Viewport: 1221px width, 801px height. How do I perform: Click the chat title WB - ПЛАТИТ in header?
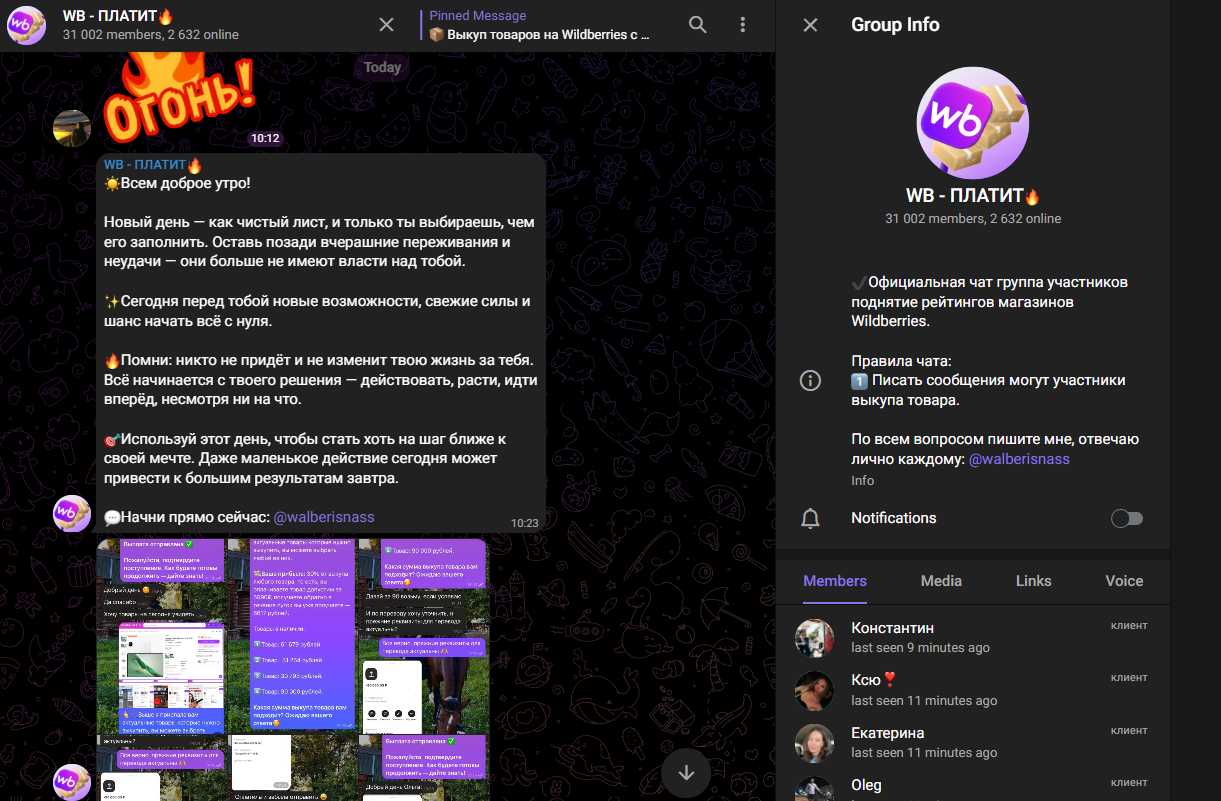(x=118, y=16)
